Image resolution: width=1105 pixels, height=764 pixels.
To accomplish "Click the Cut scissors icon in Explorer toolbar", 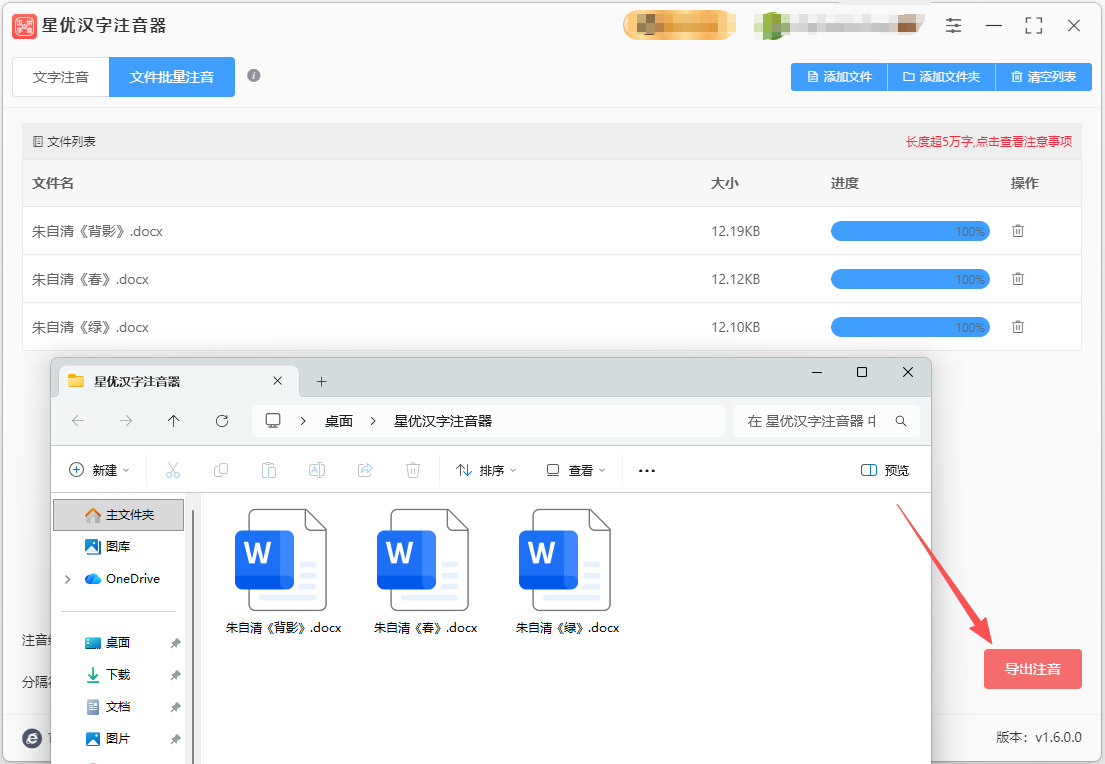I will [x=173, y=470].
